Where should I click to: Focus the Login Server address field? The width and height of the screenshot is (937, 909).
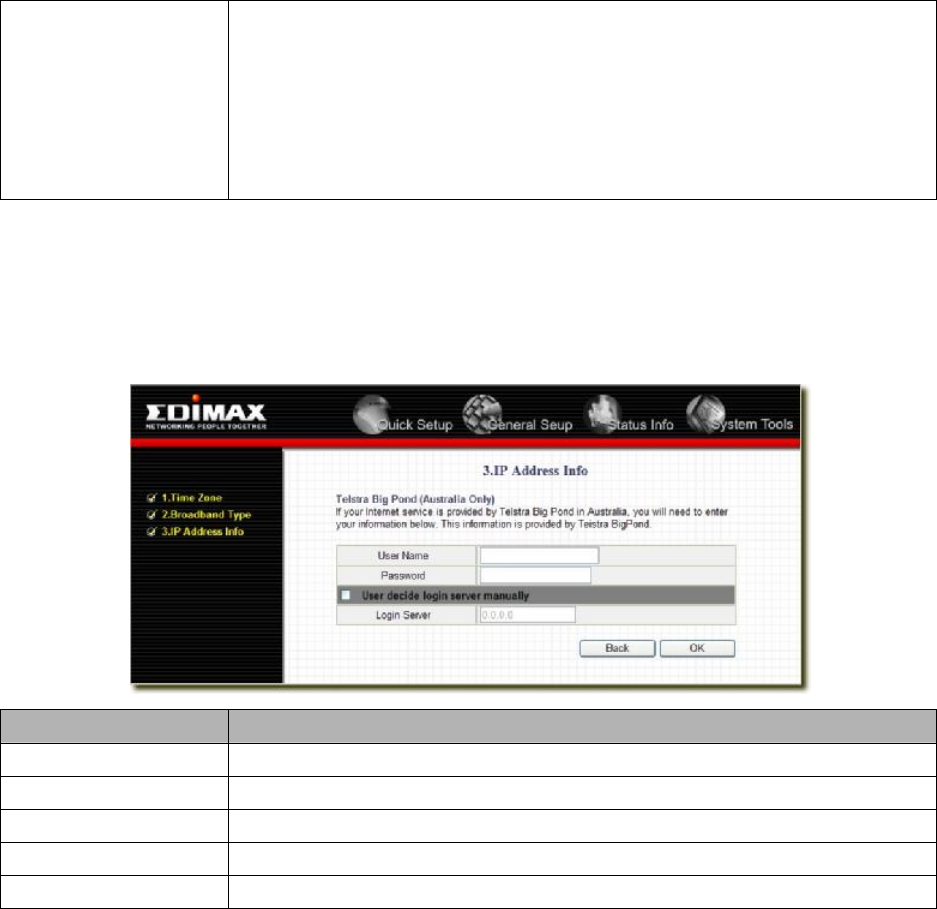click(527, 615)
